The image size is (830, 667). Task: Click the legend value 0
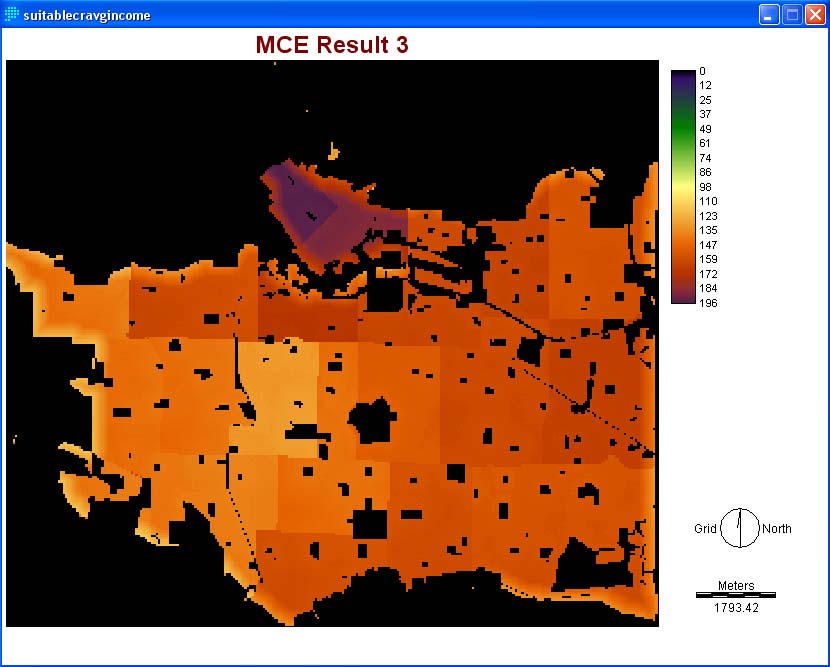coord(702,71)
